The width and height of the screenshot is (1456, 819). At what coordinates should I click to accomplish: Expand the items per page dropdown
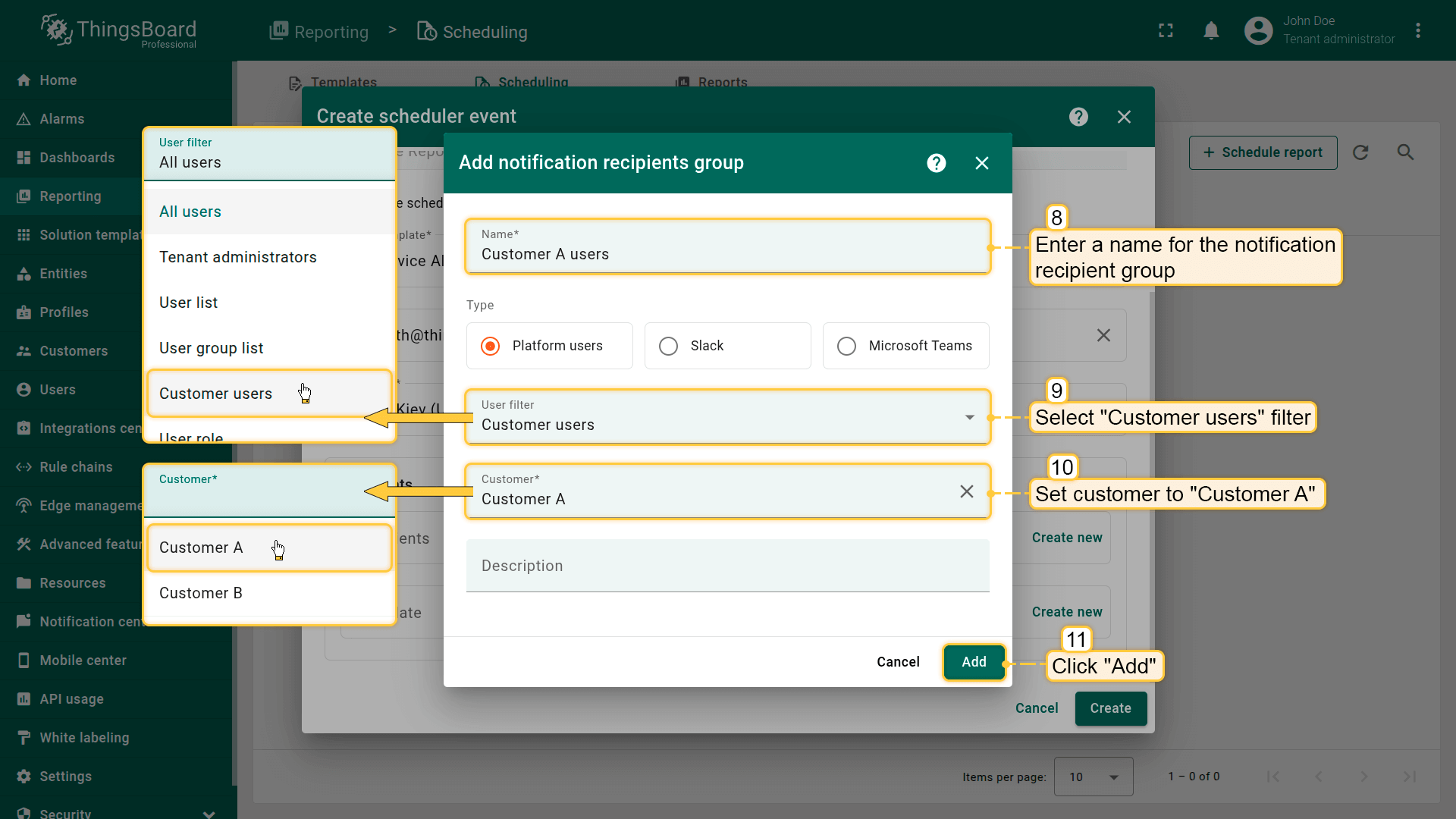click(x=1093, y=777)
